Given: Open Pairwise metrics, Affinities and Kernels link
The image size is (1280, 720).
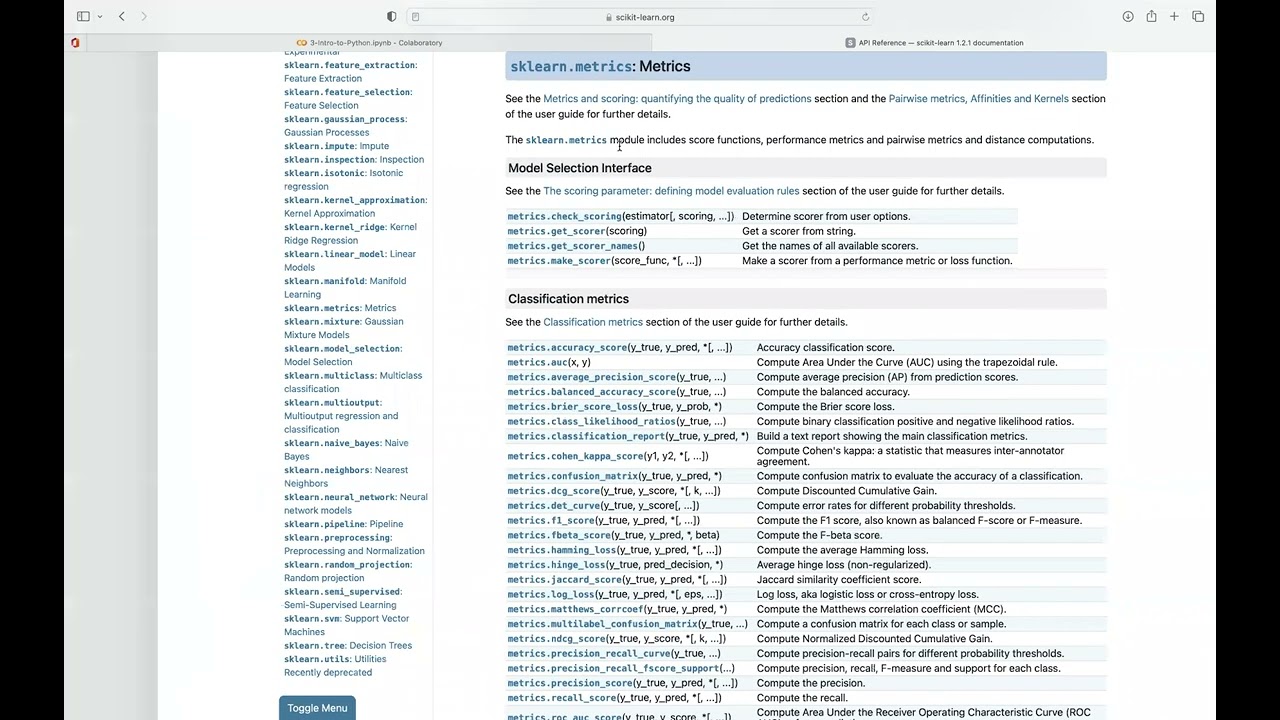Looking at the screenshot, I should pos(978,98).
